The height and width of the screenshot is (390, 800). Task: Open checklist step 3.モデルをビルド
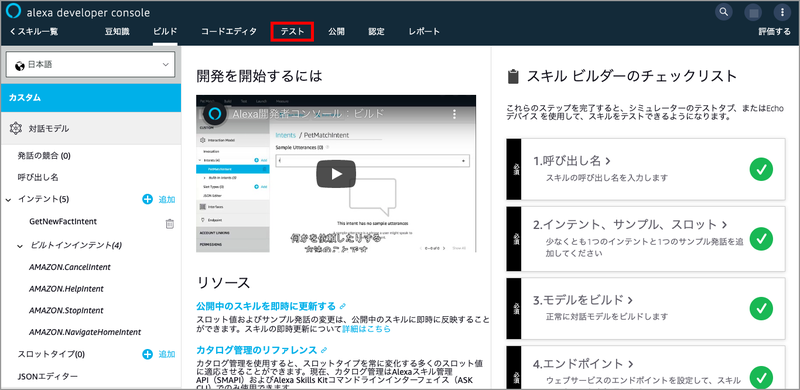583,300
